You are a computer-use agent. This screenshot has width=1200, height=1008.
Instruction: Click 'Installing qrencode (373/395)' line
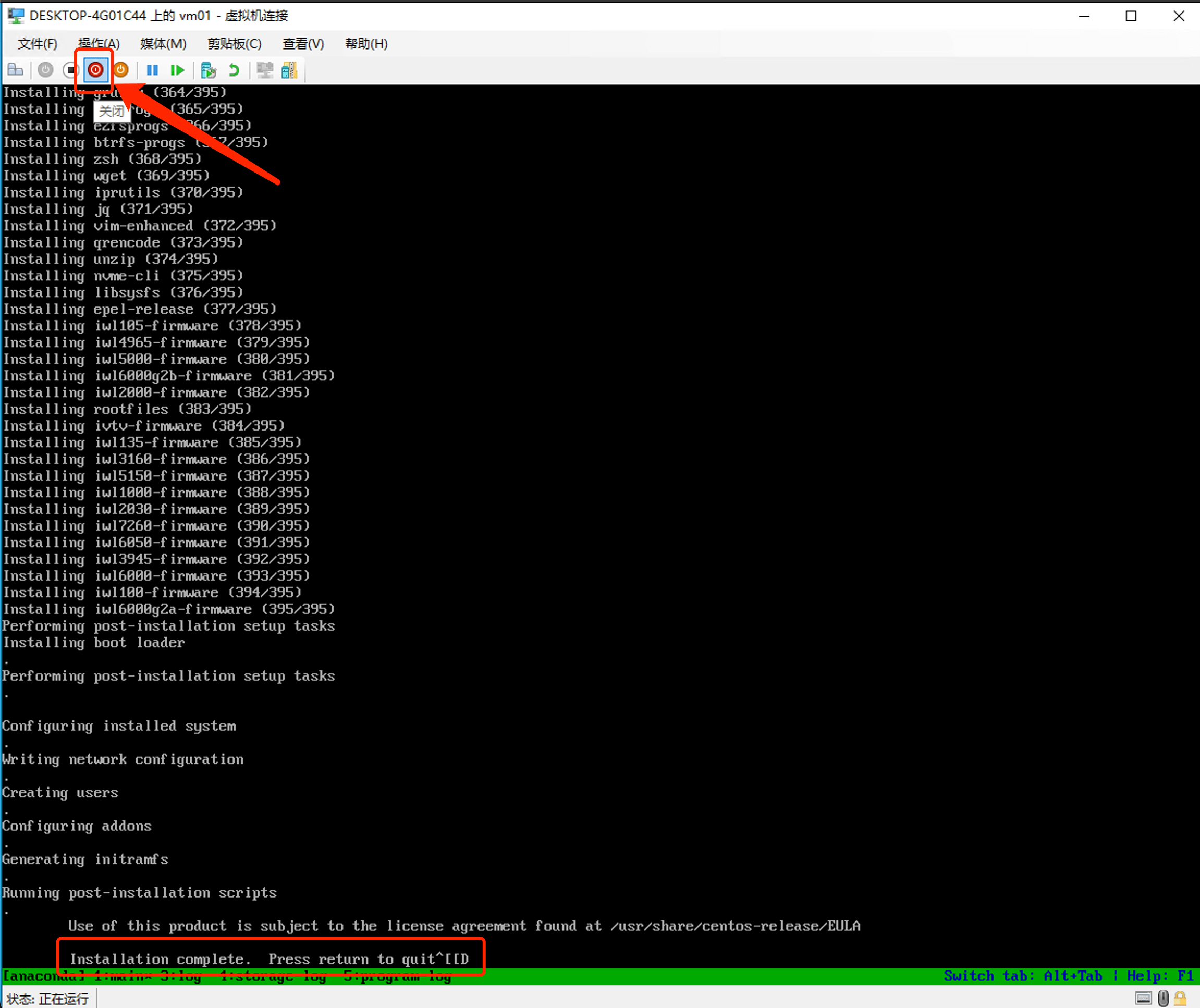coord(123,242)
